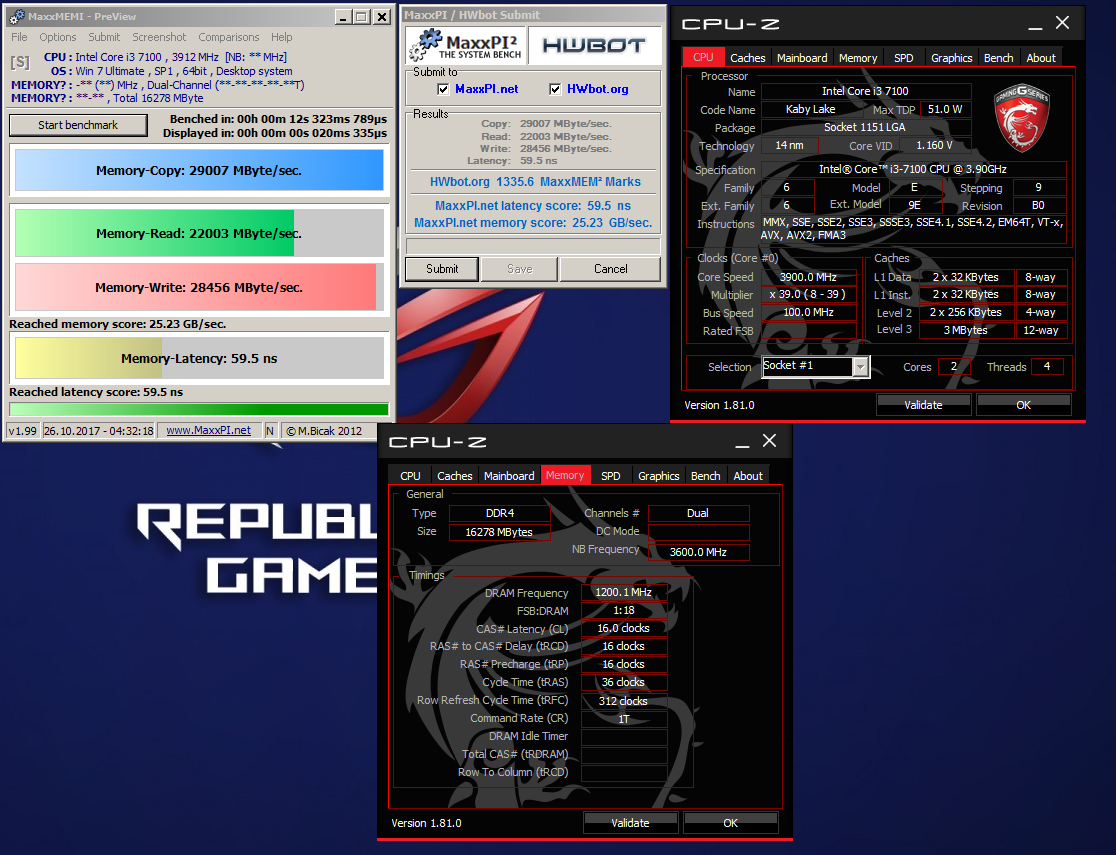
Task: Select SPD tab in lower CPU-Z window
Action: coord(611,476)
